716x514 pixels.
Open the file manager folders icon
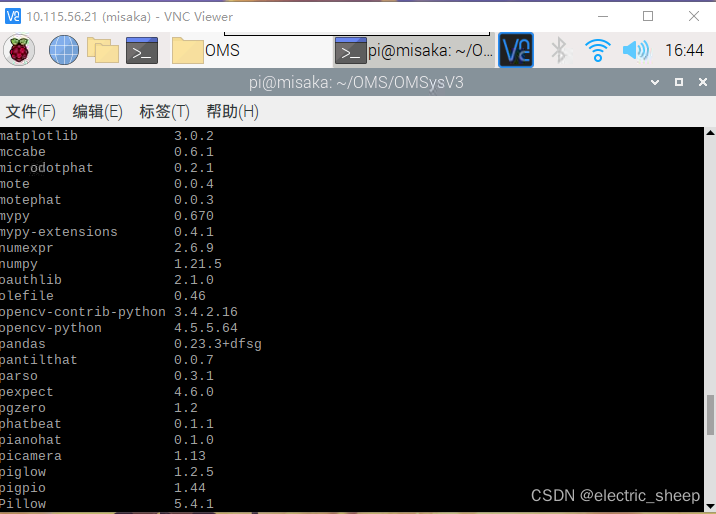103,50
